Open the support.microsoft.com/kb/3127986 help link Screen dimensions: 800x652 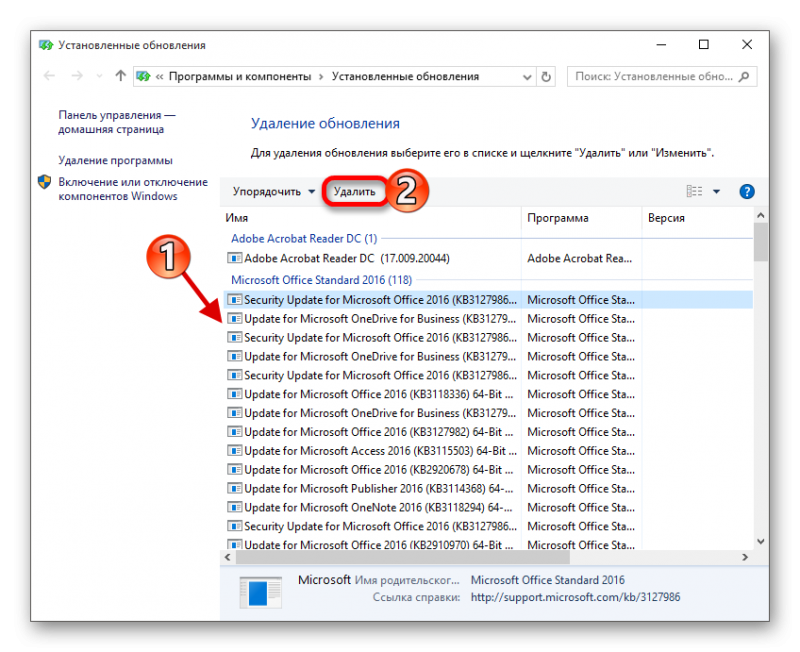pos(575,597)
